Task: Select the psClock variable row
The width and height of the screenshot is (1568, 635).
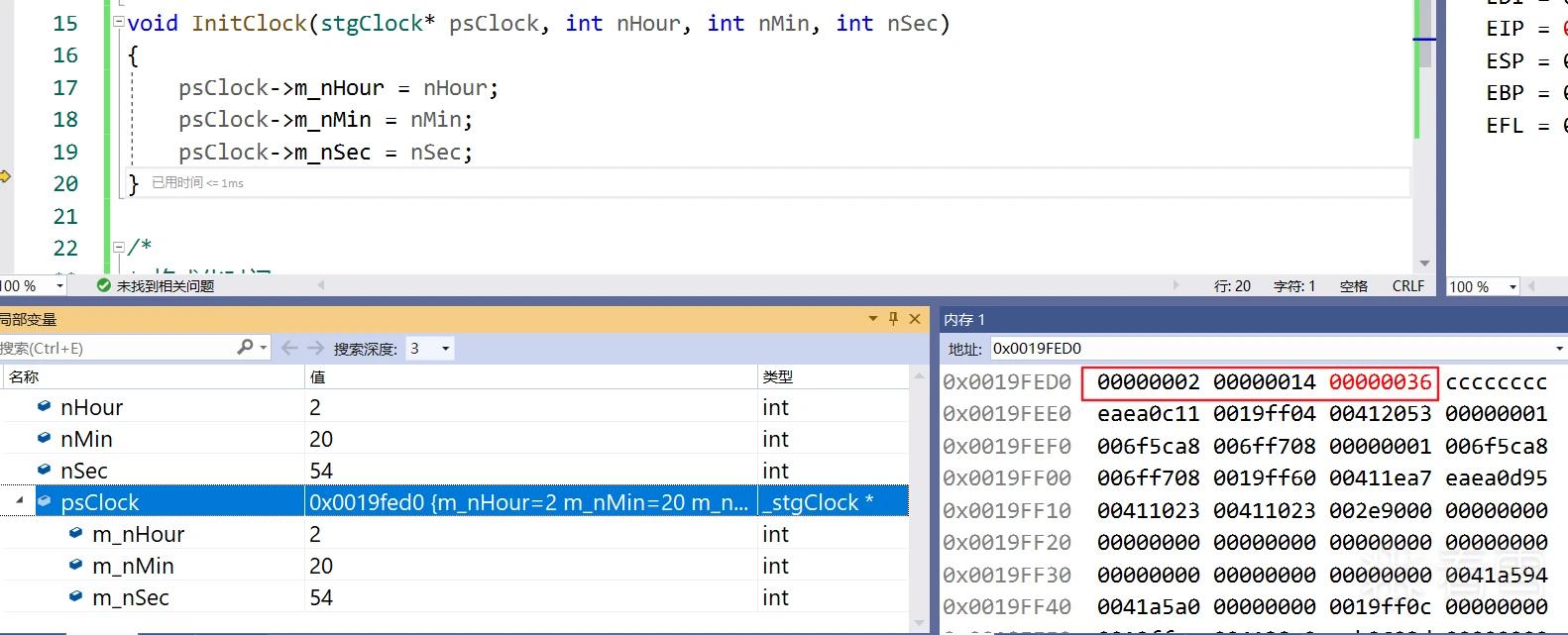Action: 454,502
